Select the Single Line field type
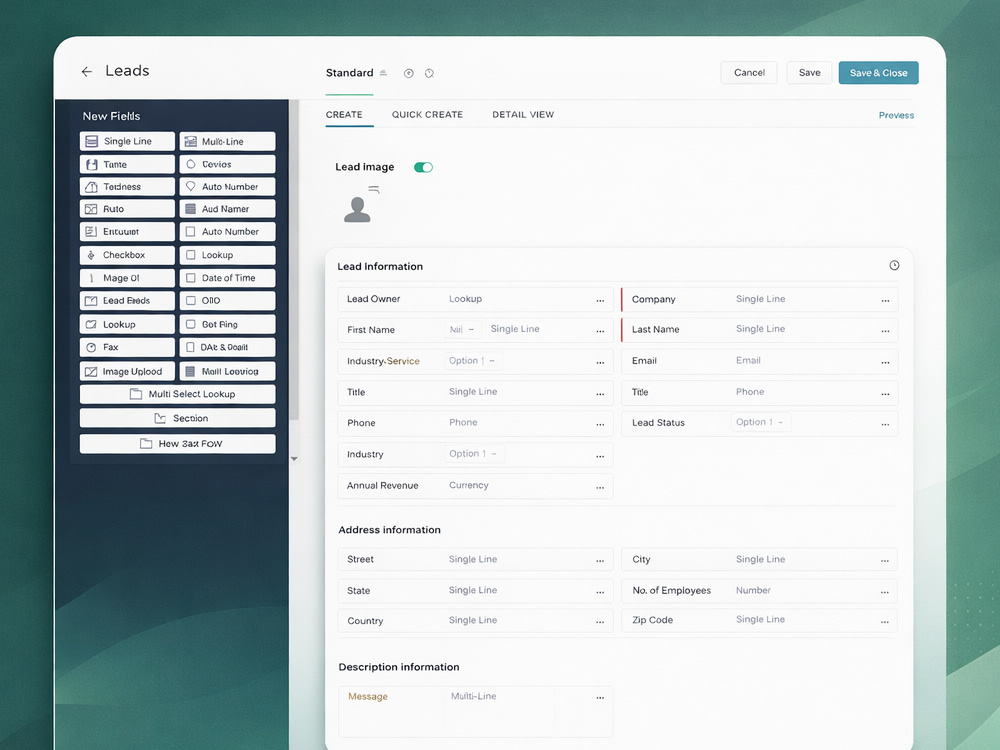The image size is (1000, 750). click(x=127, y=142)
